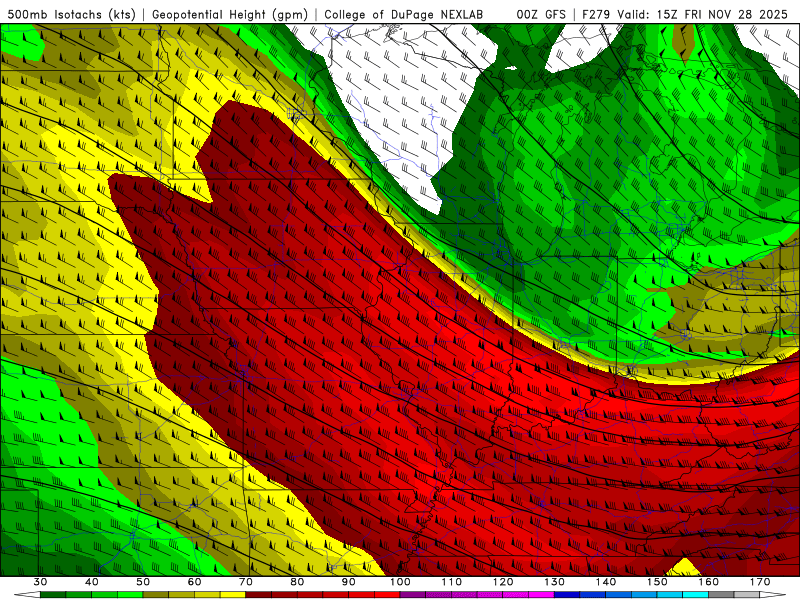Click the '120' label on the color scale
800x600 pixels.
click(x=503, y=582)
